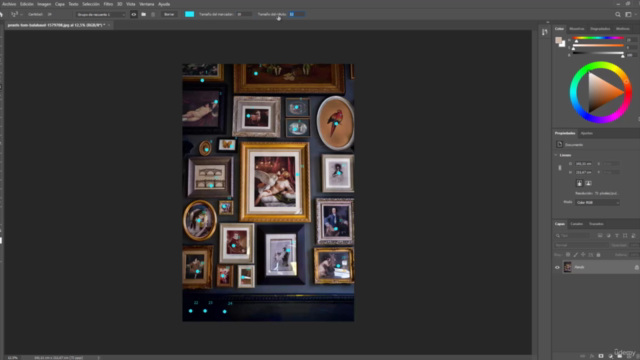The image size is (640, 360).
Task: Close the open document tab
Action: coord(109,25)
